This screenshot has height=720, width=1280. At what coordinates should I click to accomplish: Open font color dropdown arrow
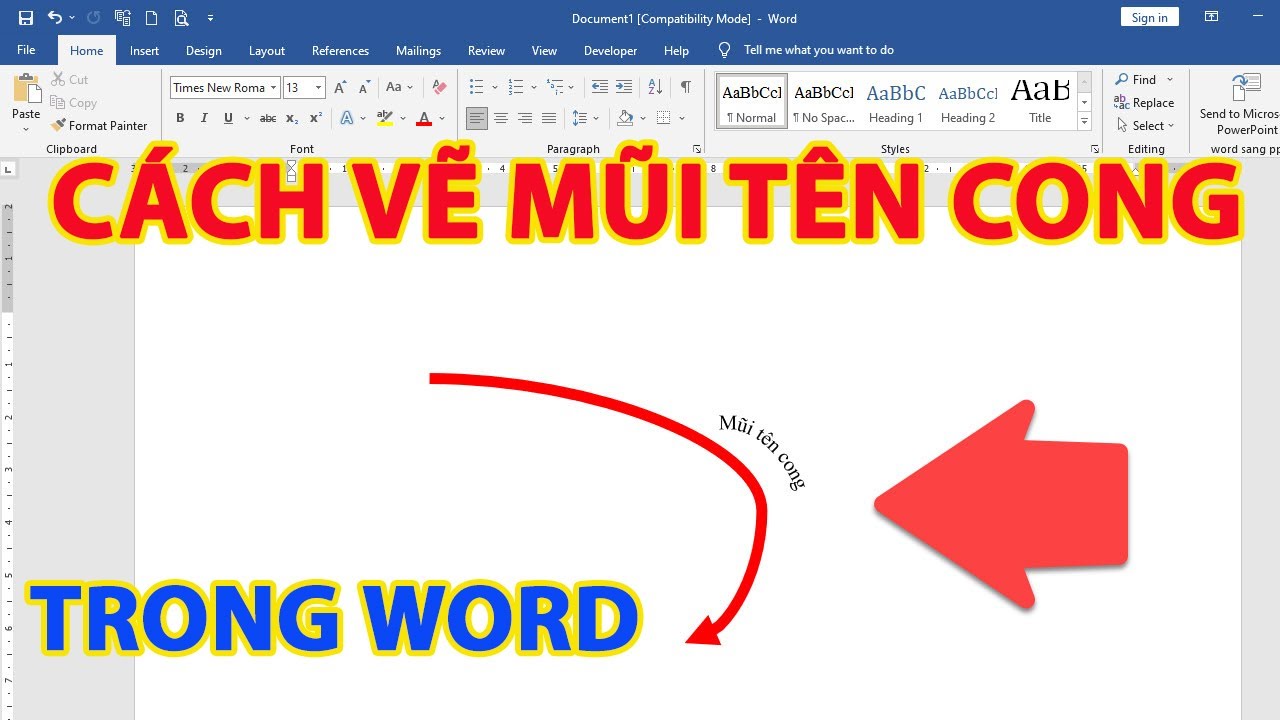(441, 118)
